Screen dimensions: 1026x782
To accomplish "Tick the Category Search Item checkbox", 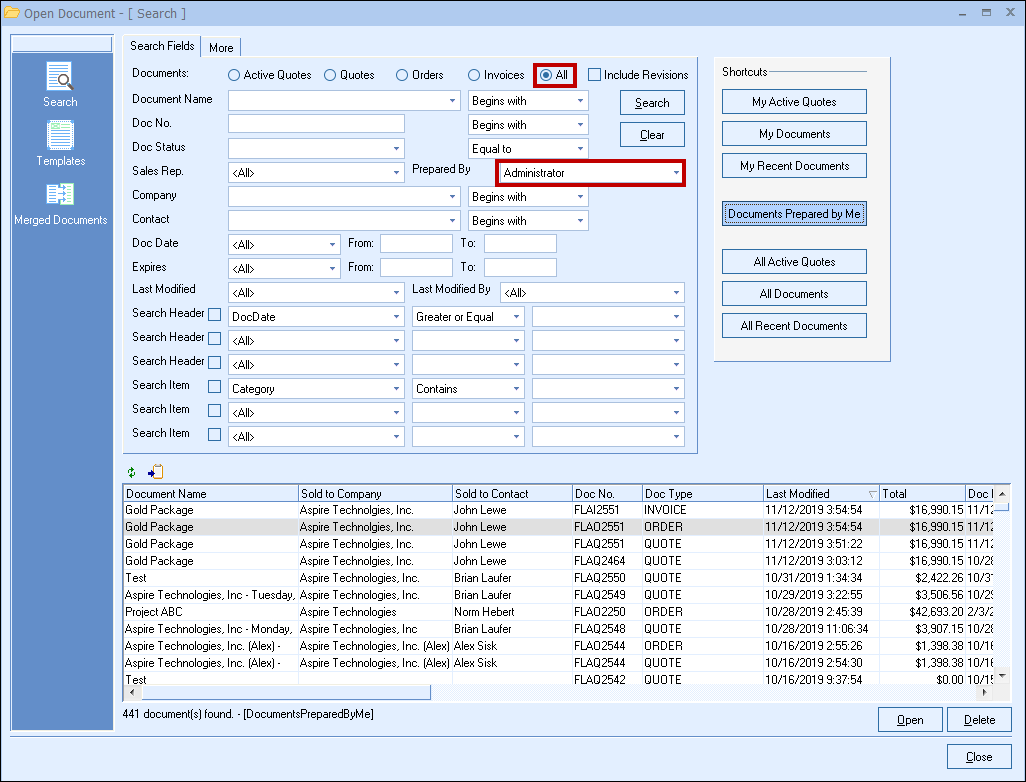I will pos(214,388).
